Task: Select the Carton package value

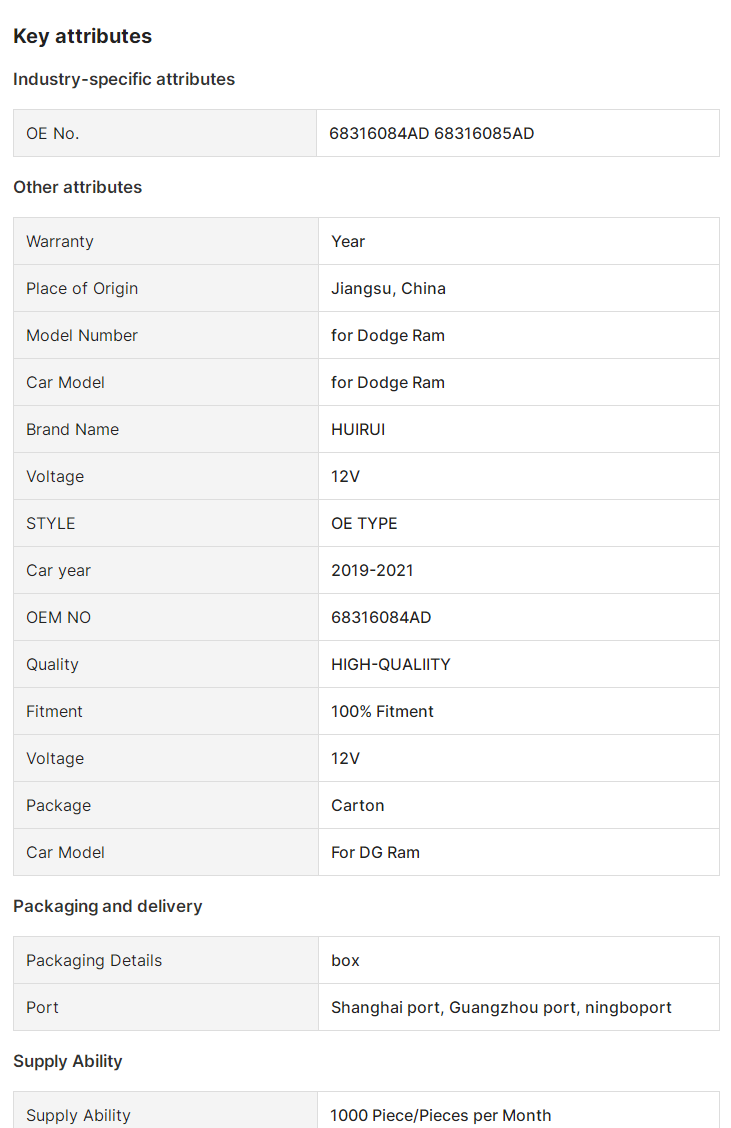Action: [x=358, y=805]
